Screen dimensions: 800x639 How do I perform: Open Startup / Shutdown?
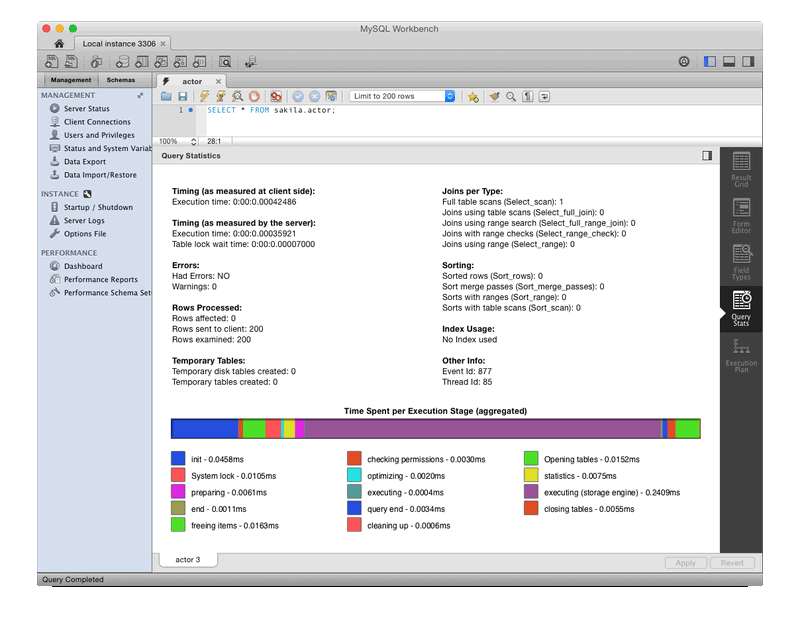pos(98,207)
